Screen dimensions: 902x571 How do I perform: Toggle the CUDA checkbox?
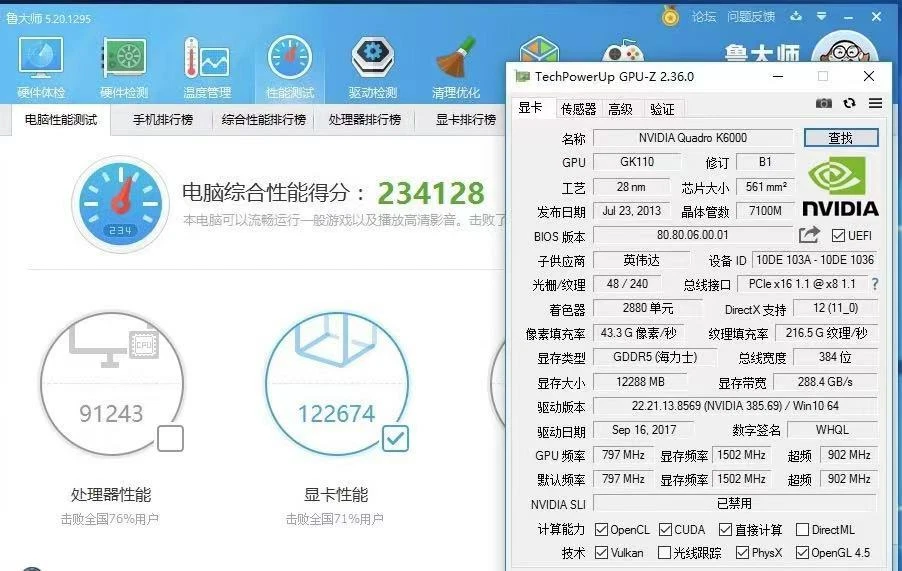tap(666, 529)
